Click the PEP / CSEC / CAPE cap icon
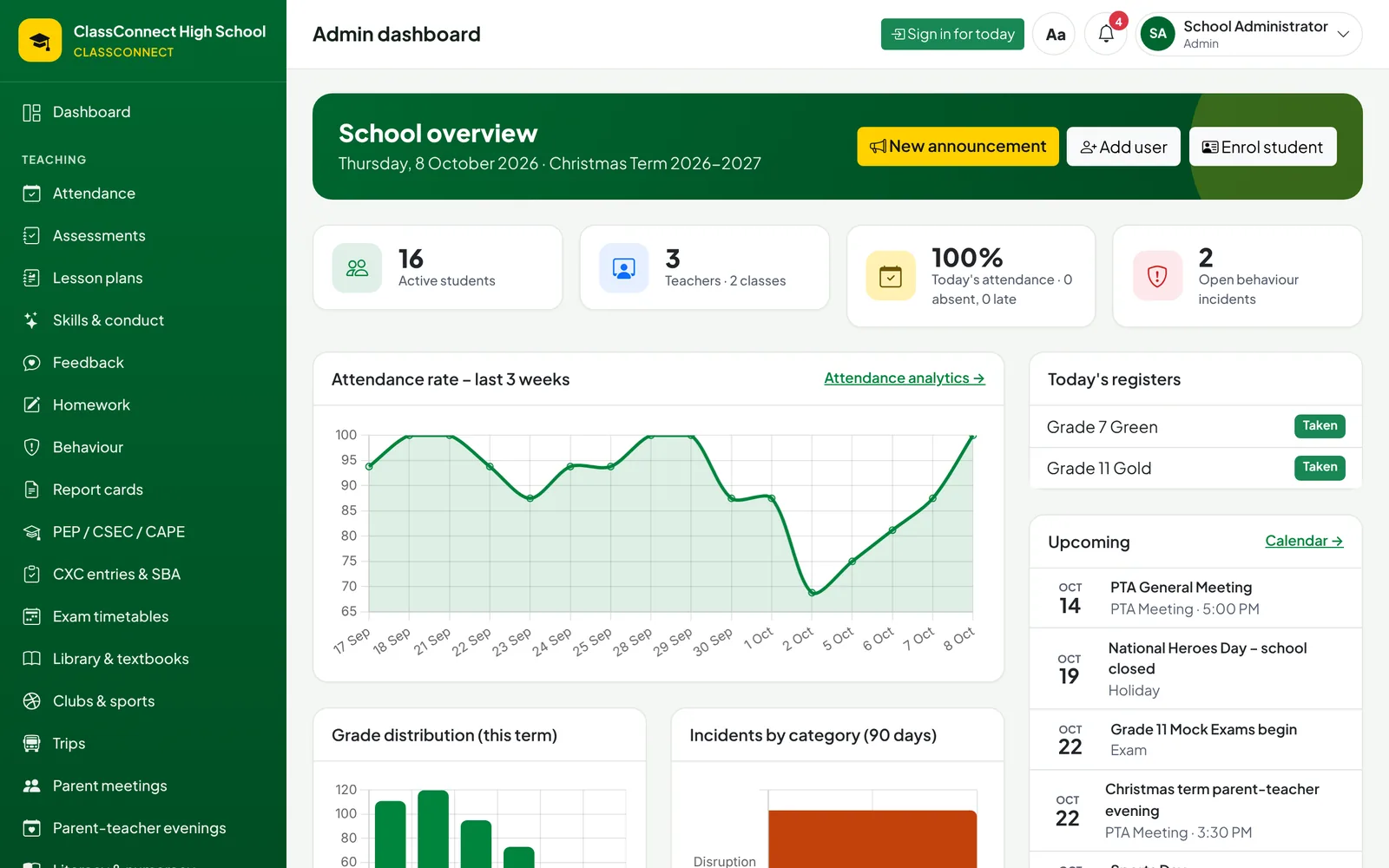 coord(32,532)
